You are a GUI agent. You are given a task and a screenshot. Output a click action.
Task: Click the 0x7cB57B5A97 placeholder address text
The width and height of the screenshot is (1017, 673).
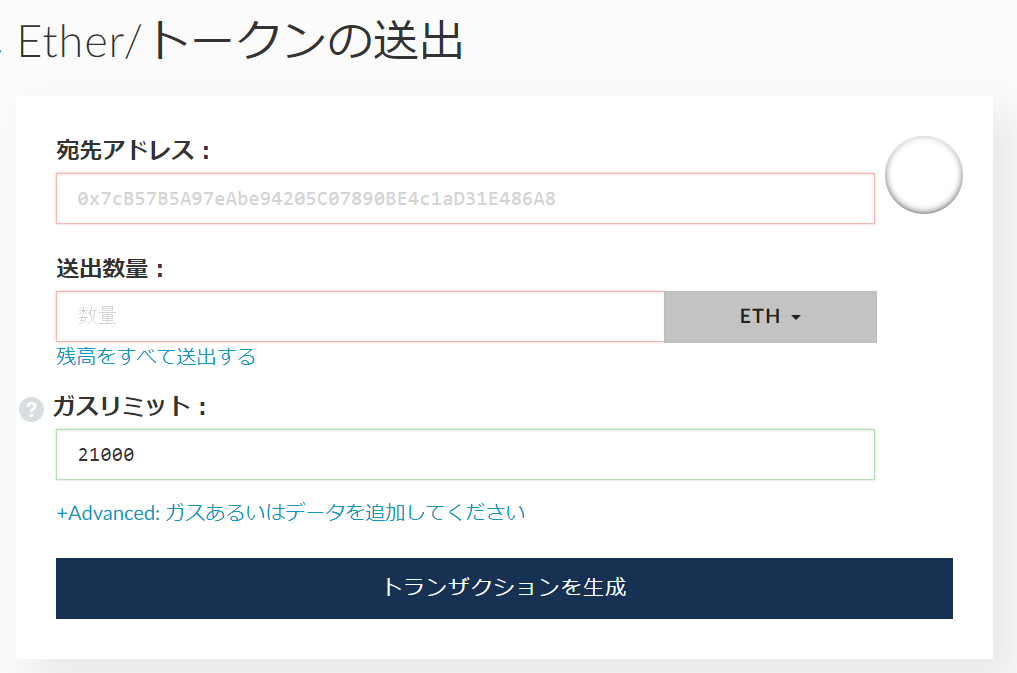click(316, 199)
